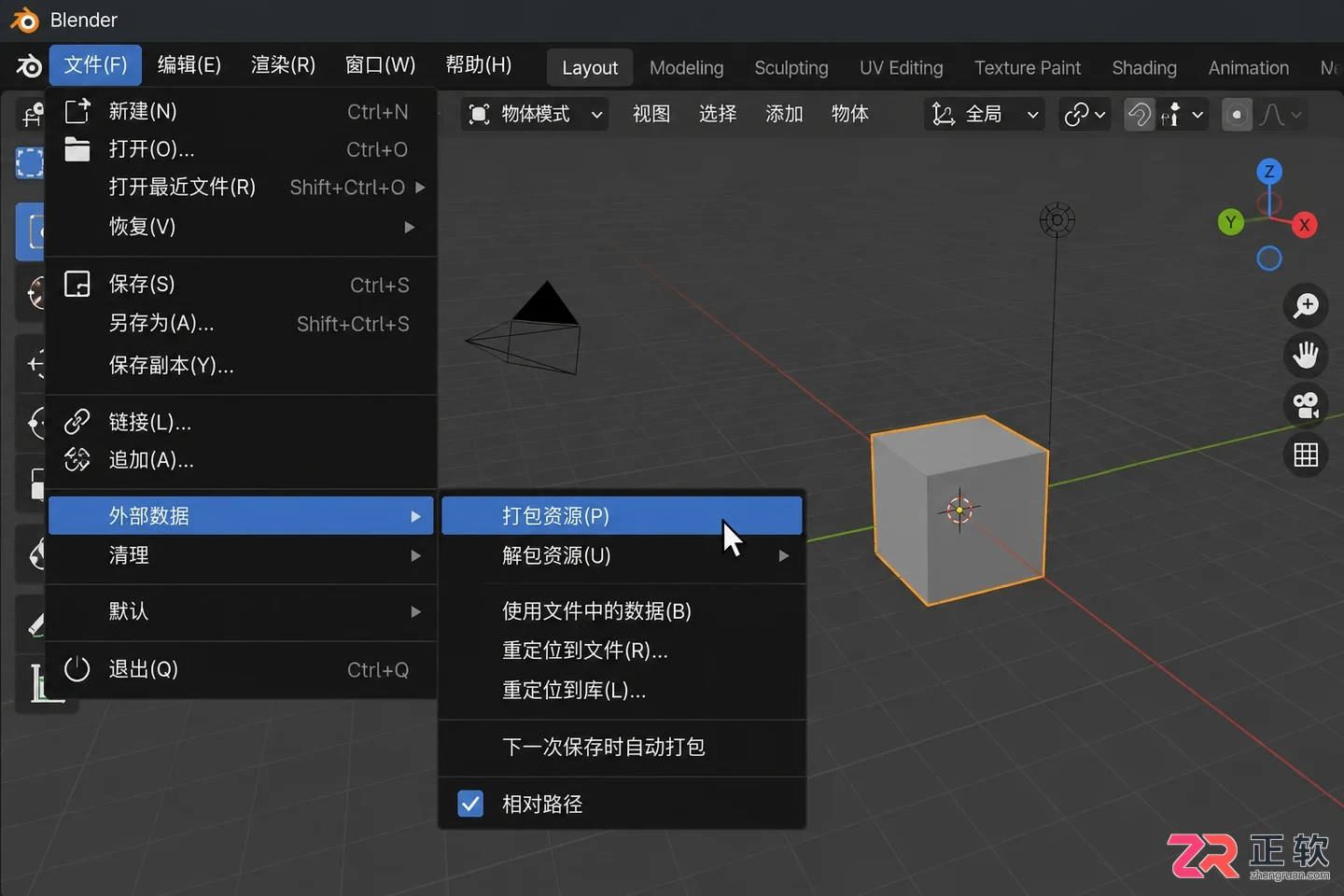The height and width of the screenshot is (896, 1344).
Task: Click the camera object in viewport
Action: 525,329
